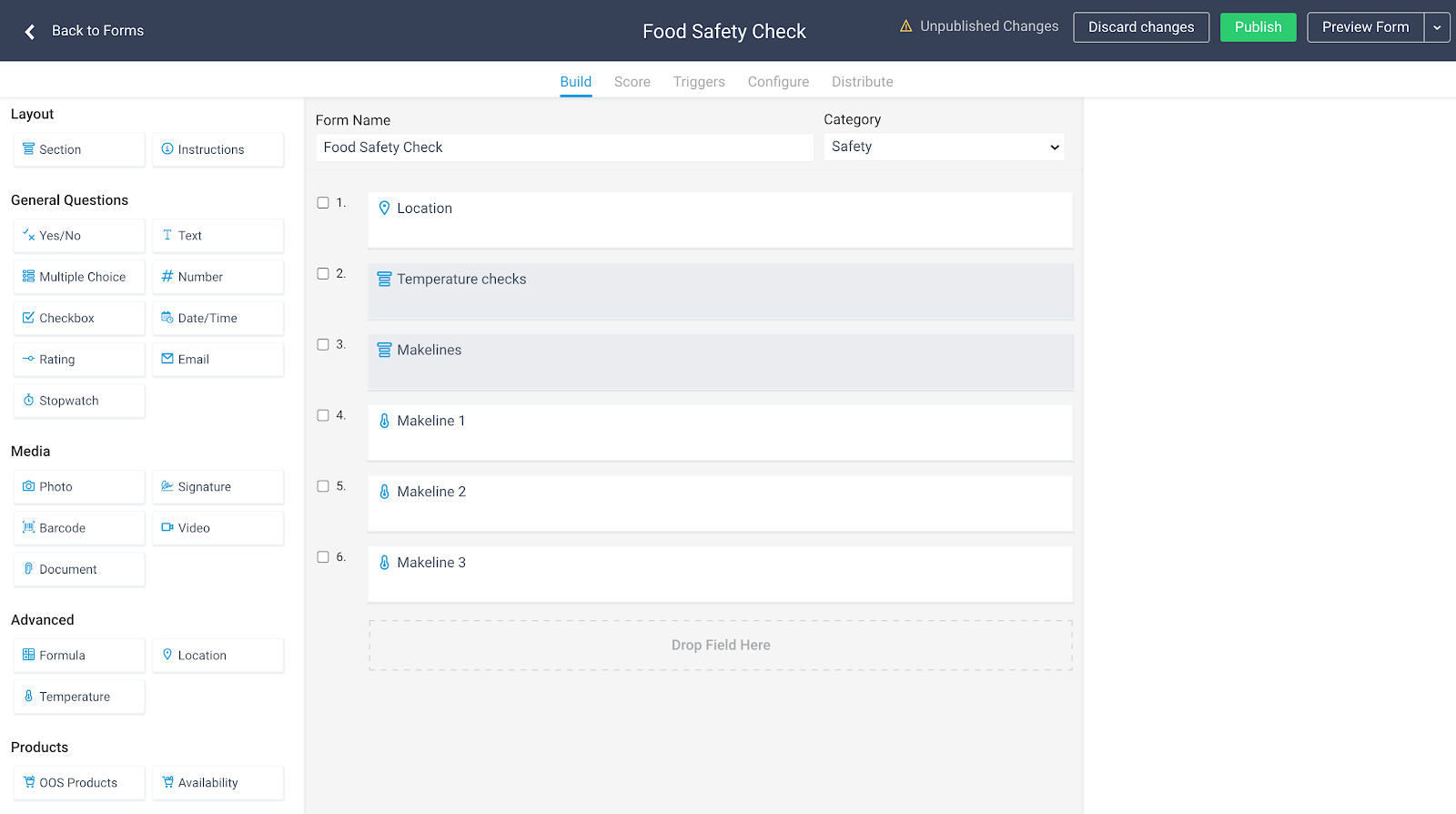Click the Checkbox field icon in the sidebar
Image resolution: width=1456 pixels, height=814 pixels.
[28, 318]
